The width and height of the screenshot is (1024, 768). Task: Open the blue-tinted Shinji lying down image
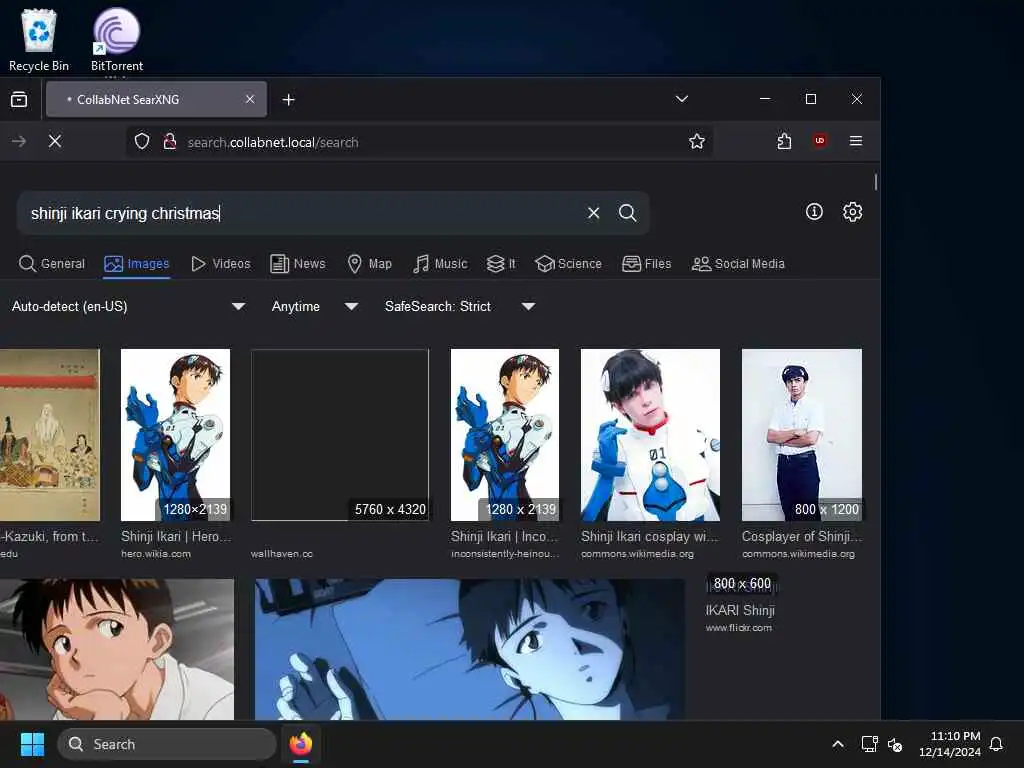coord(470,649)
